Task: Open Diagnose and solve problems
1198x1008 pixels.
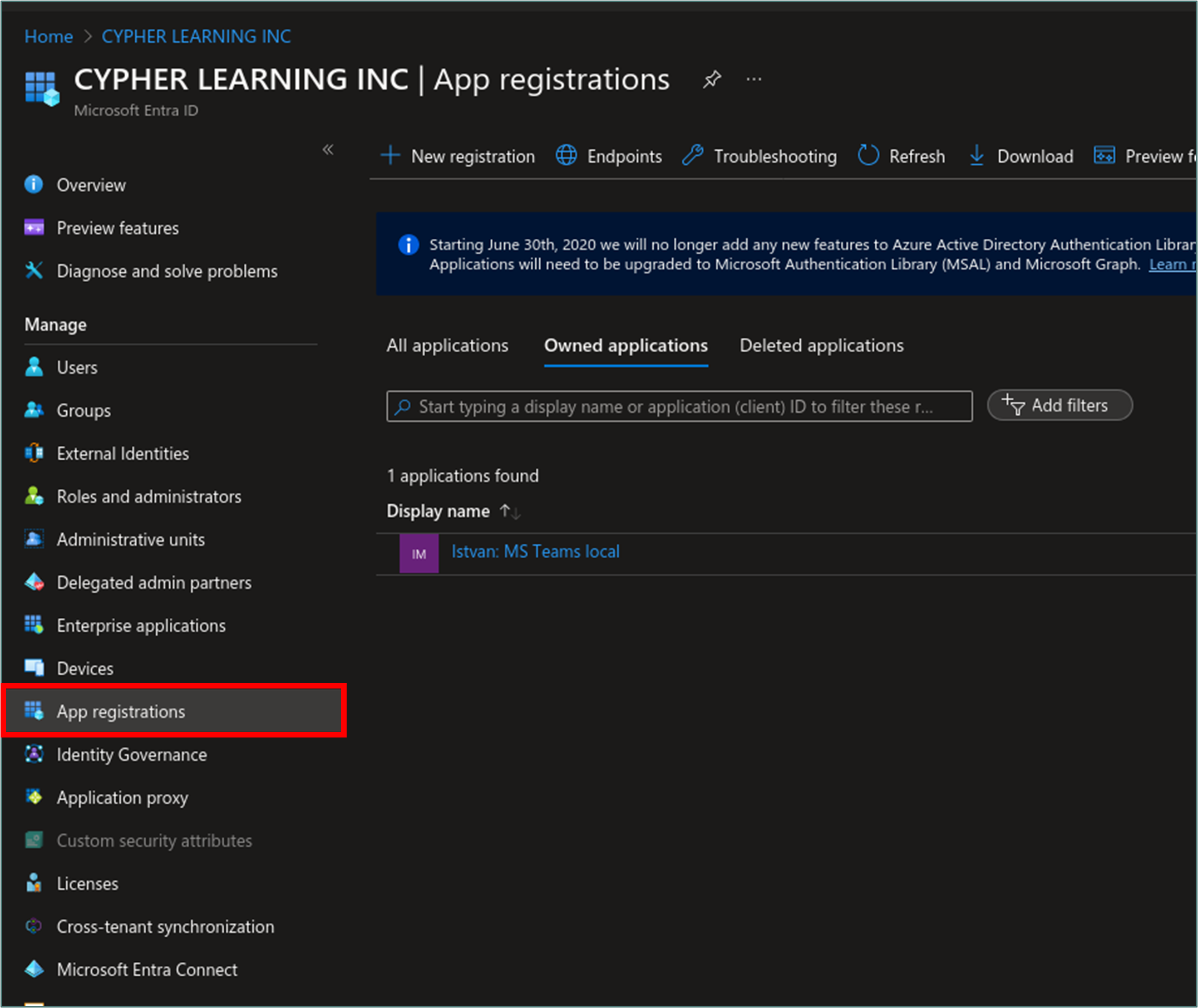Action: pyautogui.click(x=167, y=272)
